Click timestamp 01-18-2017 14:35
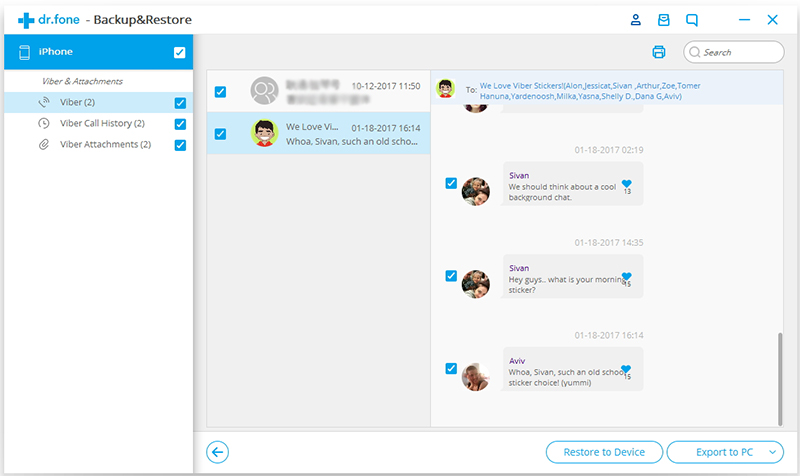Screen dimensions: 800x476 609,243
